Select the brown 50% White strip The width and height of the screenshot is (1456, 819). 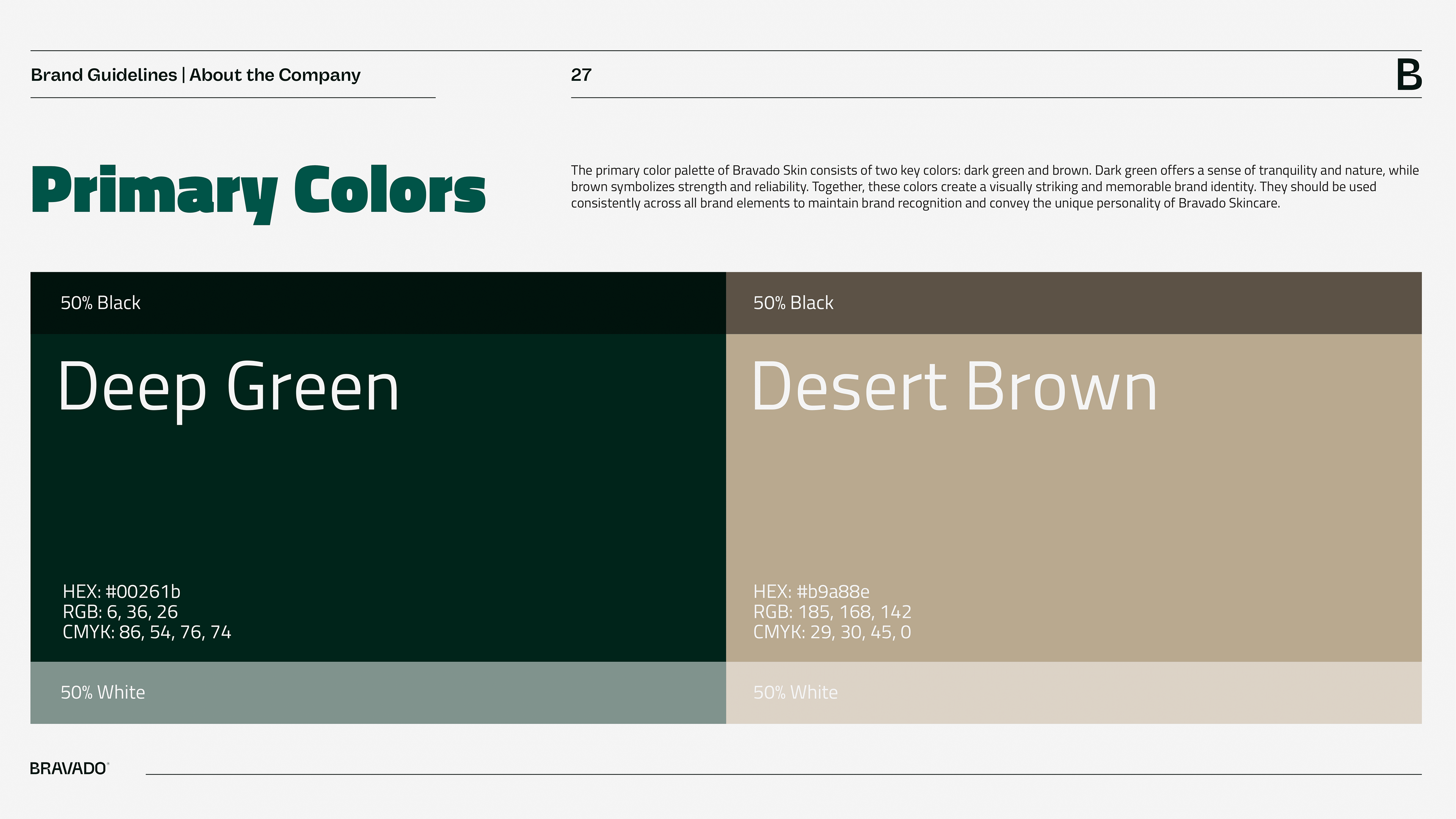tap(1074, 692)
